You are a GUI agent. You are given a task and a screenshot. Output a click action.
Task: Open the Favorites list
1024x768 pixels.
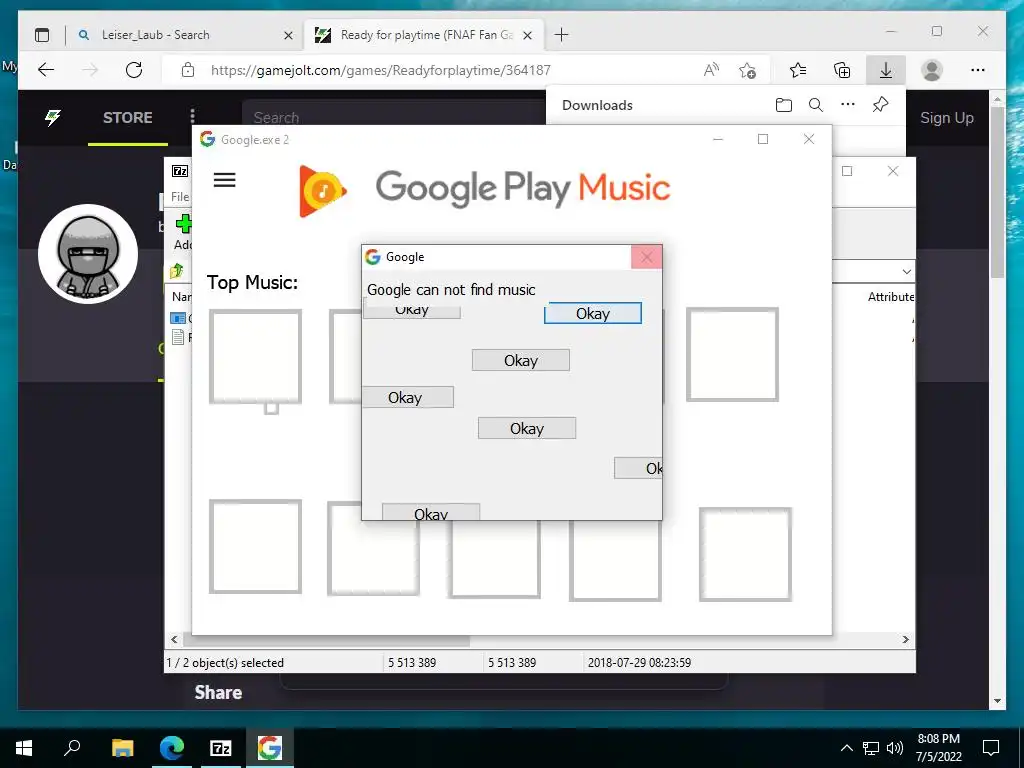[797, 70]
